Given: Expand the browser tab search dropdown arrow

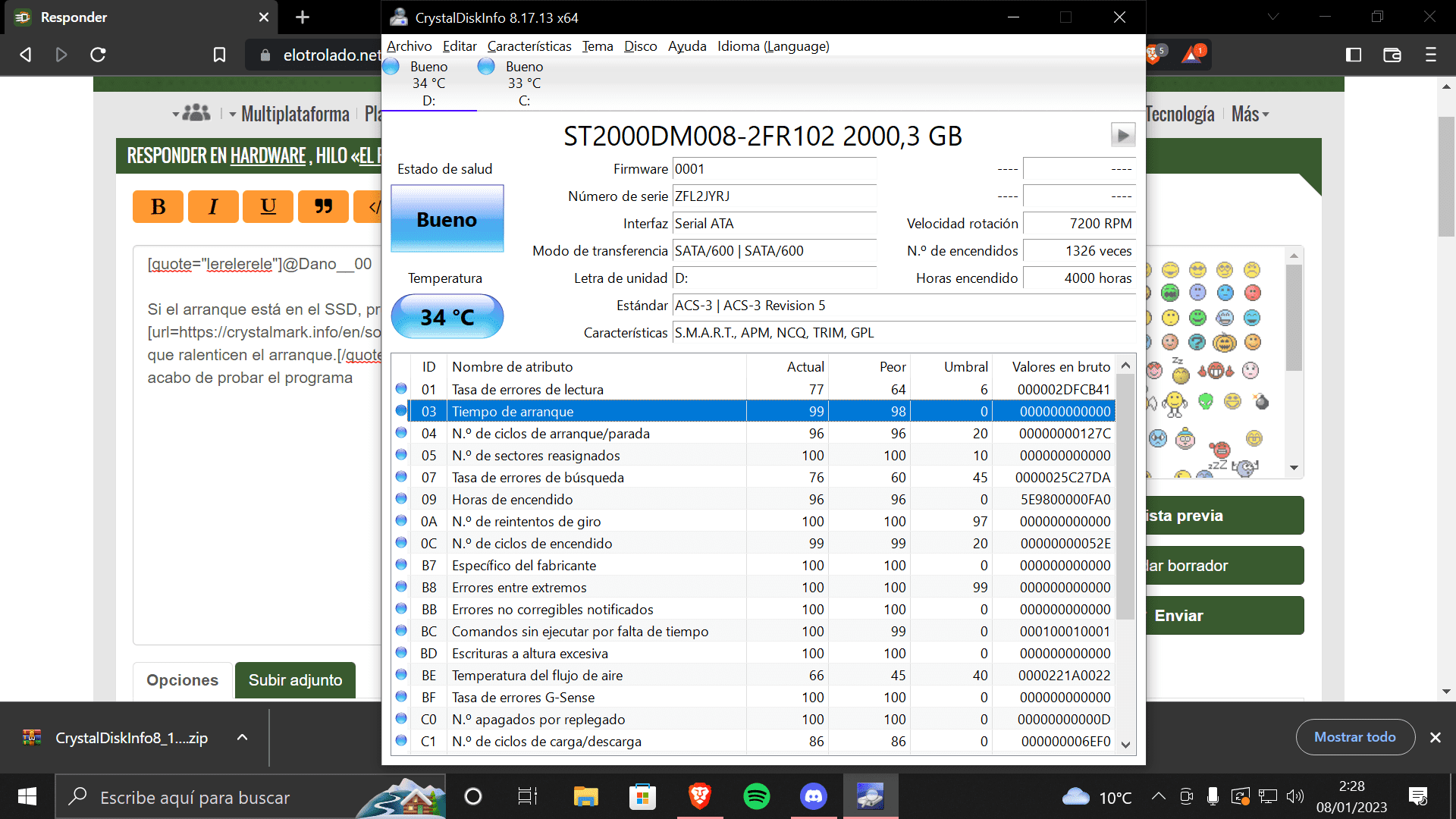Looking at the screenshot, I should (1273, 17).
